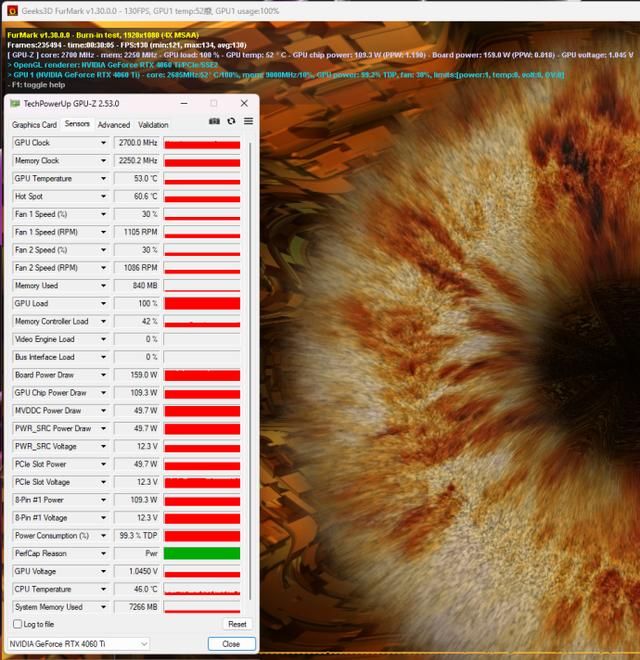Click the CPU Temperature history graph
This screenshot has height=660, width=640.
pos(202,589)
